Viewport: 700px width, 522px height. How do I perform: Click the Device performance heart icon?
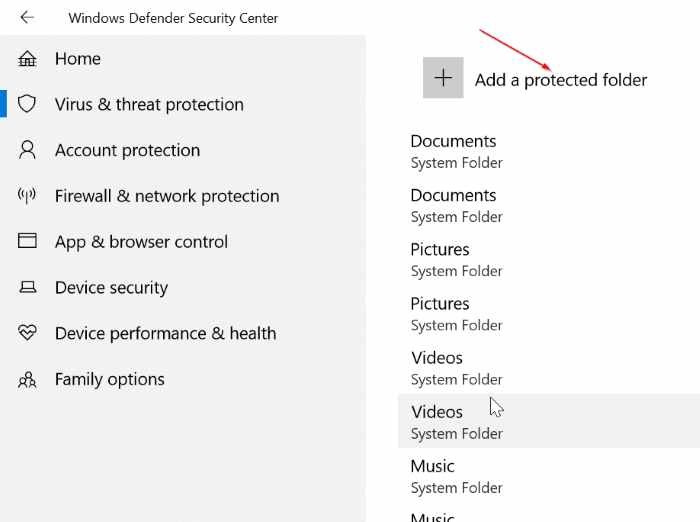27,334
